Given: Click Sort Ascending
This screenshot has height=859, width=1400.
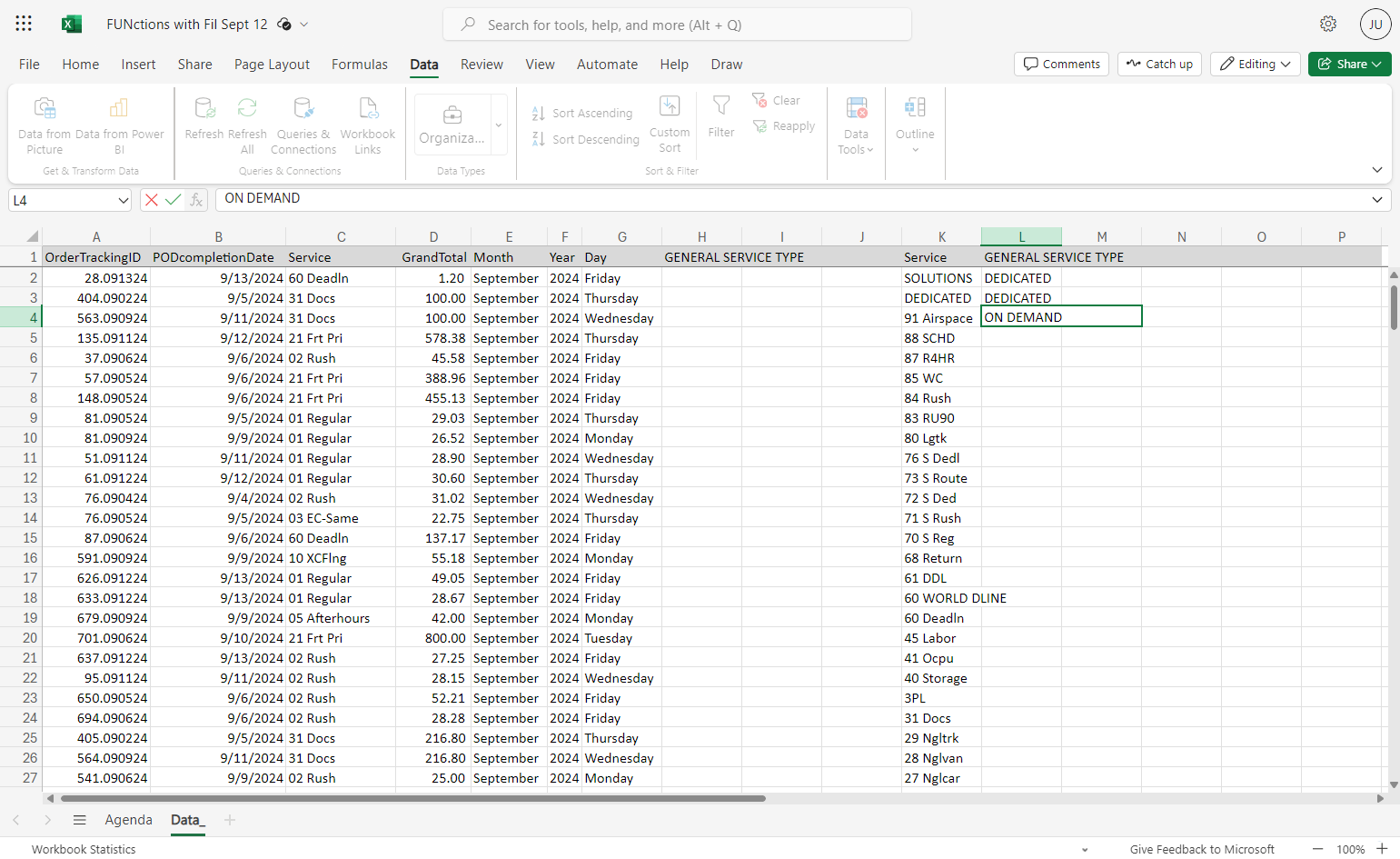Looking at the screenshot, I should 582,114.
